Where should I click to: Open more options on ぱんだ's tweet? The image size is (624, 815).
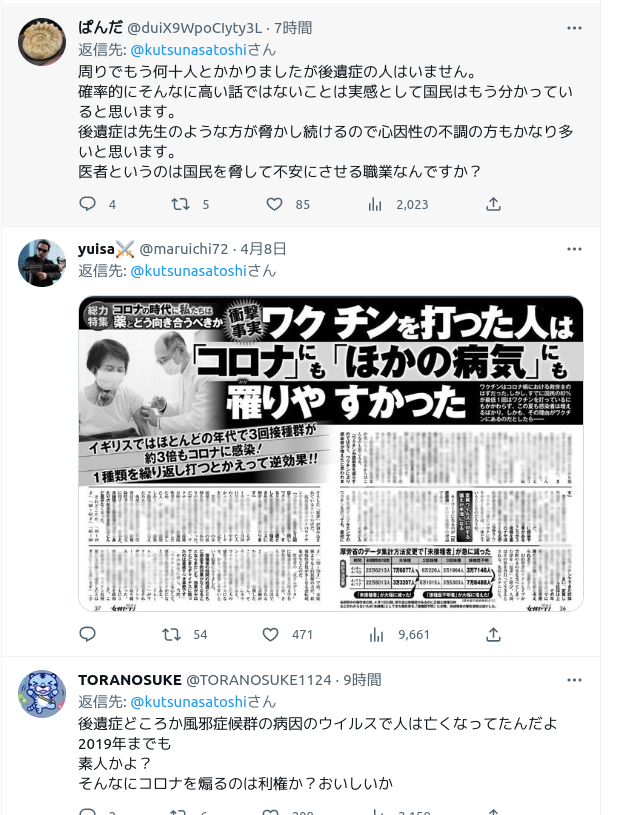pyautogui.click(x=574, y=28)
